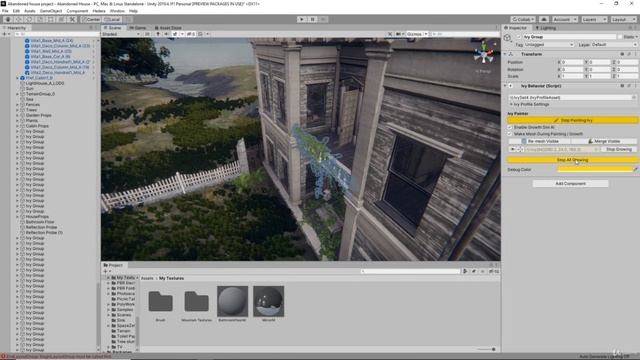Image resolution: width=640 pixels, height=360 pixels.
Task: Click the GameObject cube icon in Inspector
Action: (x=507, y=38)
